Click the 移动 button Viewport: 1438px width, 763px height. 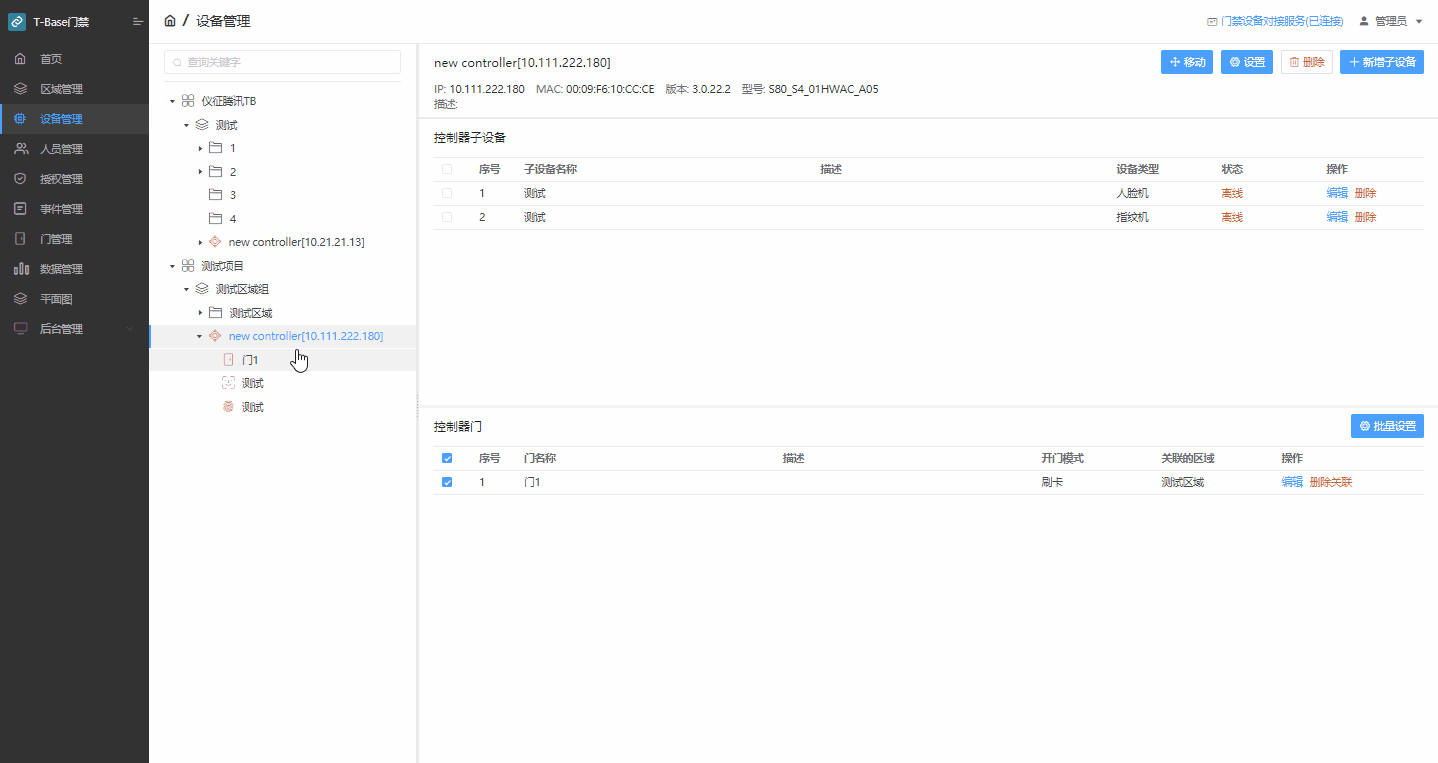point(1187,62)
